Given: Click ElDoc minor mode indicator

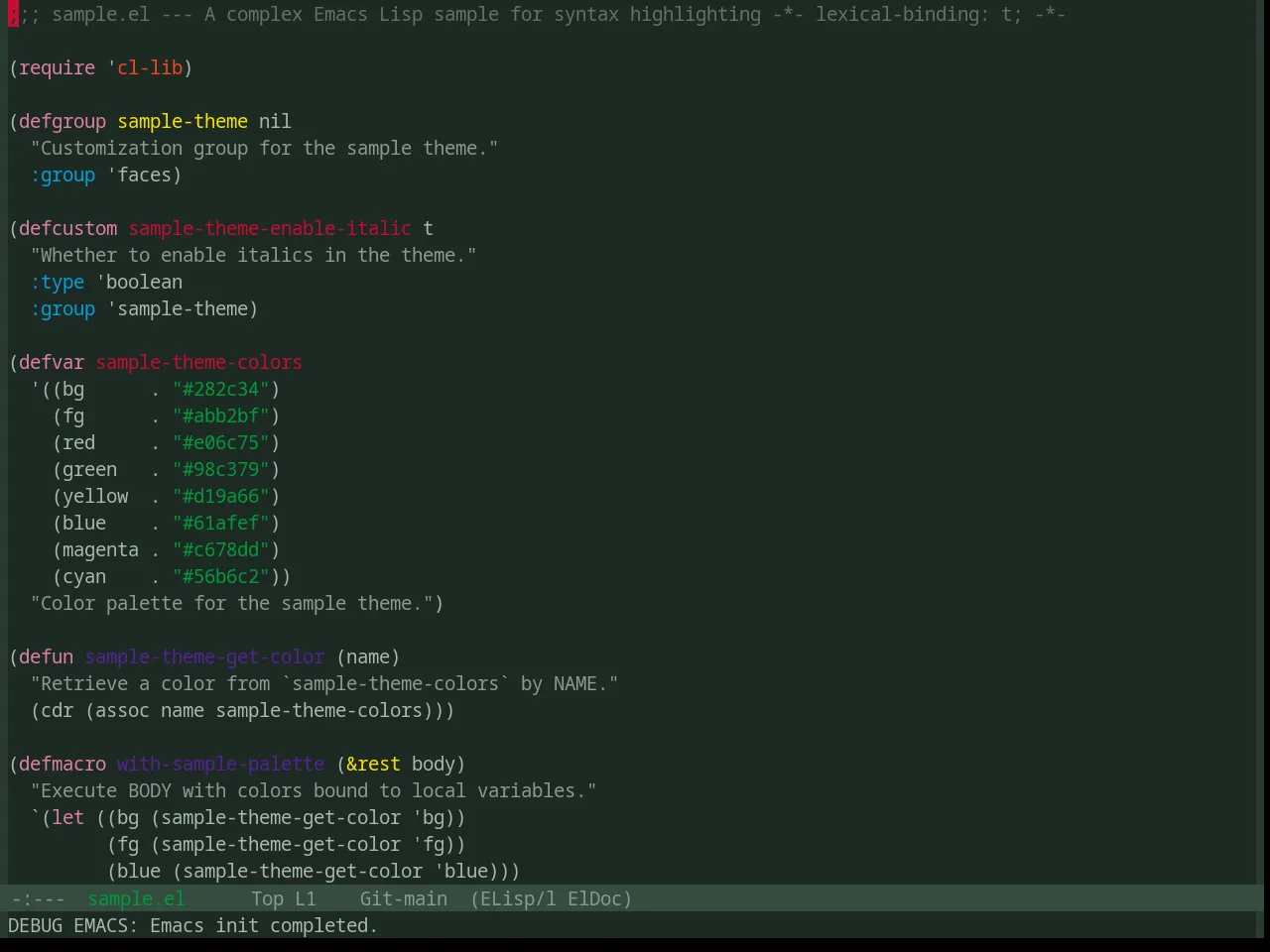Looking at the screenshot, I should (594, 898).
